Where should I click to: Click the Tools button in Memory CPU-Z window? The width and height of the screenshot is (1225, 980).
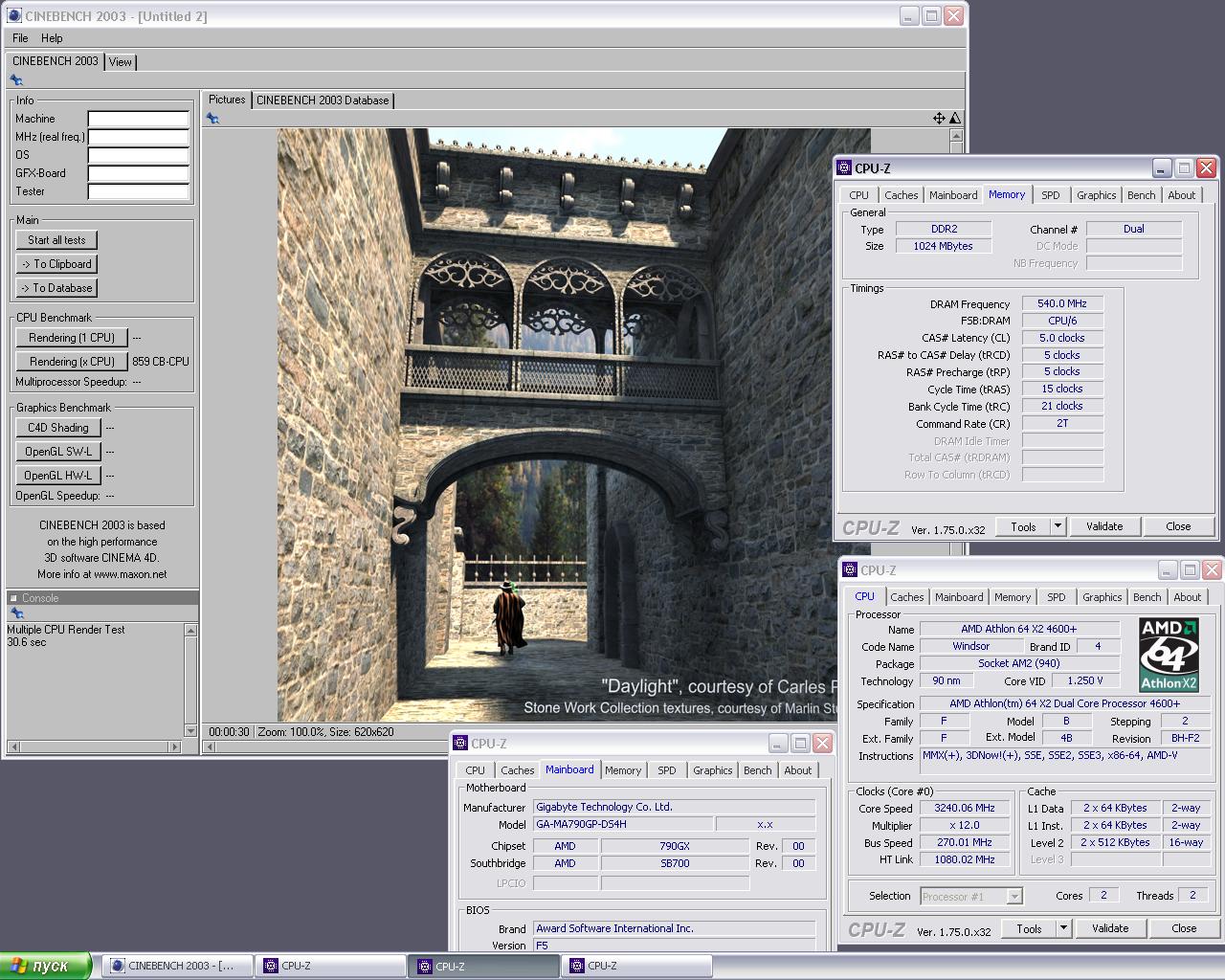(1023, 526)
